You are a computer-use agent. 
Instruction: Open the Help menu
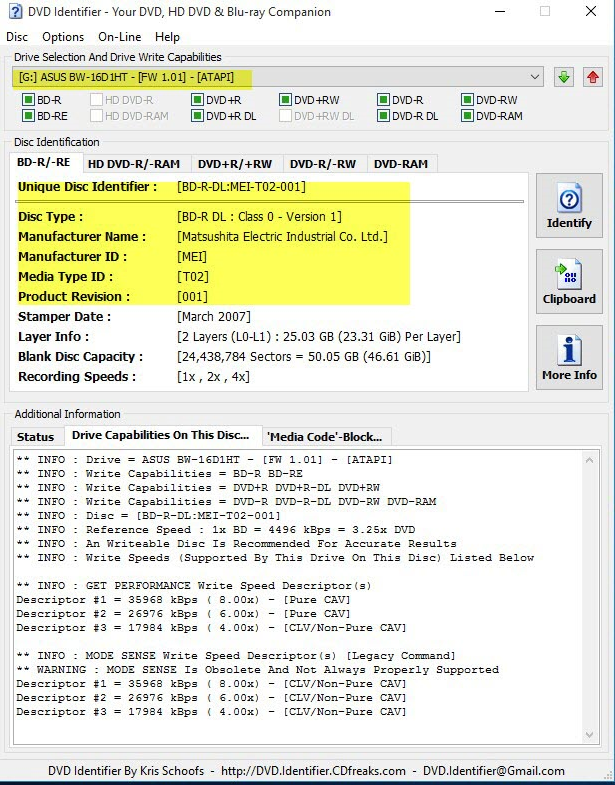(x=167, y=37)
